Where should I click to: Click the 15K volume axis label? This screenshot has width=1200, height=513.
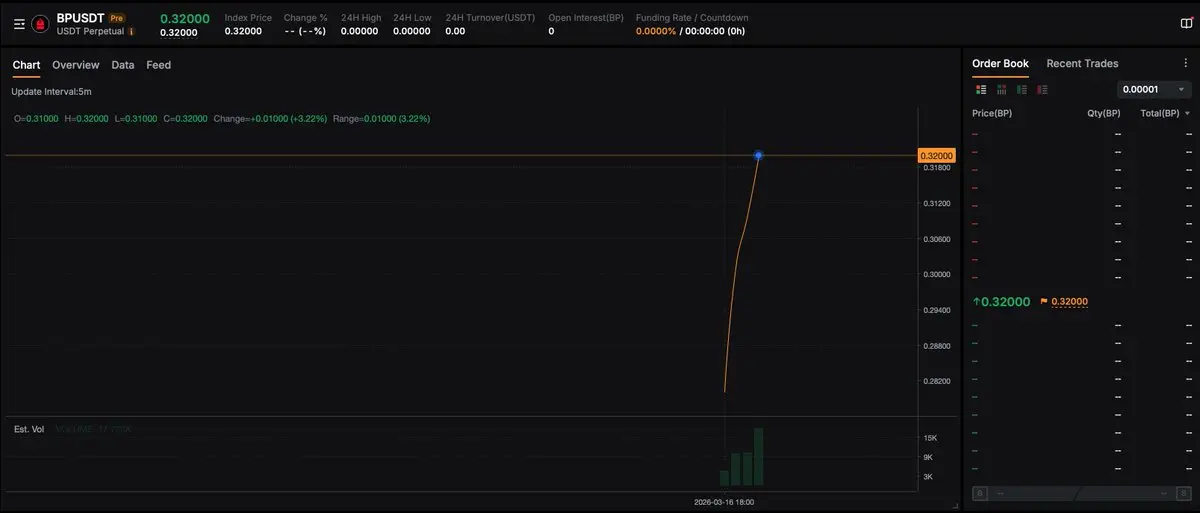click(x=929, y=438)
